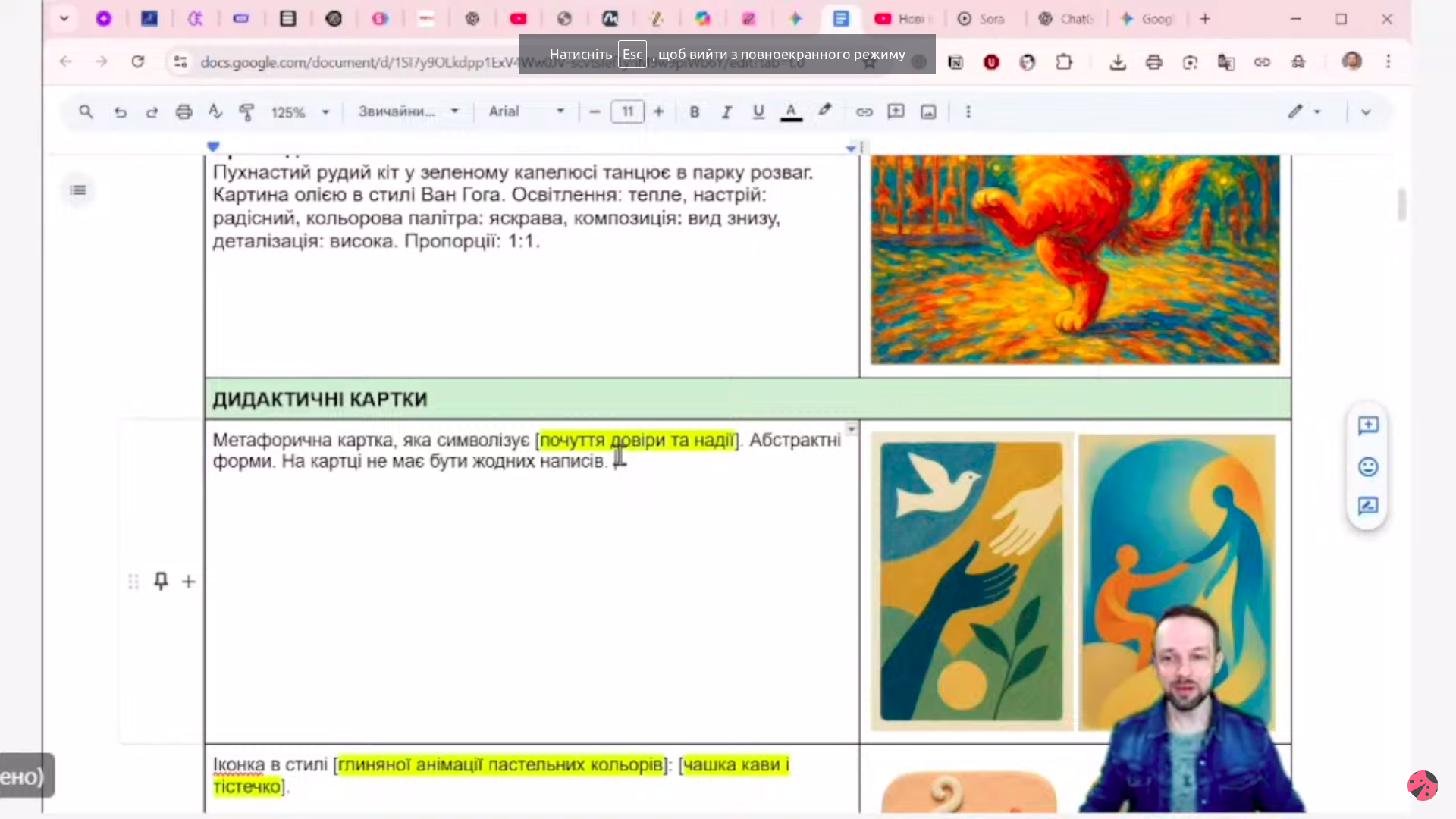Click the highlight color pen icon
1456x819 pixels.
pyautogui.click(x=824, y=111)
